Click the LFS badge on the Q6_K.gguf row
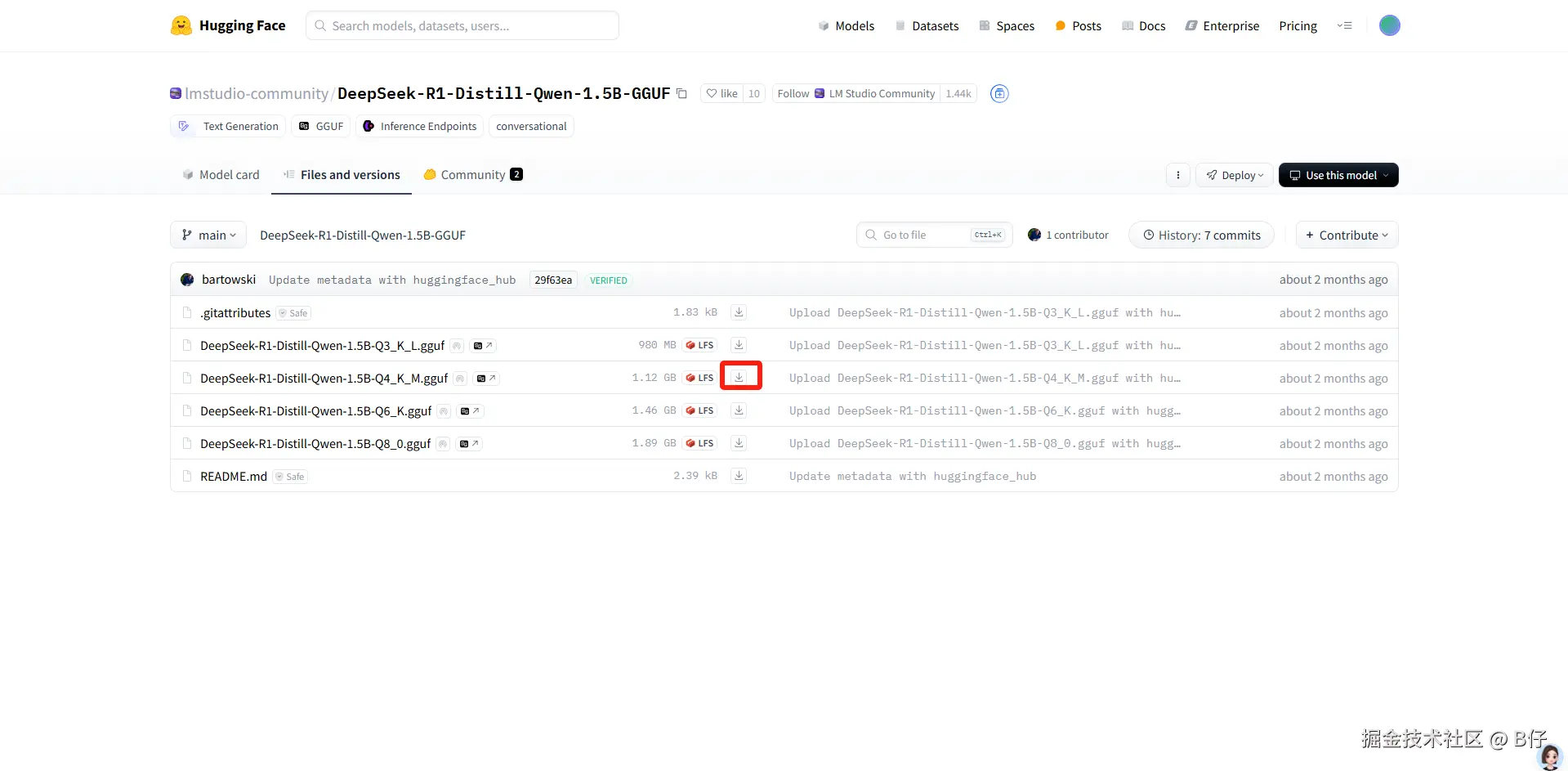 coord(699,410)
